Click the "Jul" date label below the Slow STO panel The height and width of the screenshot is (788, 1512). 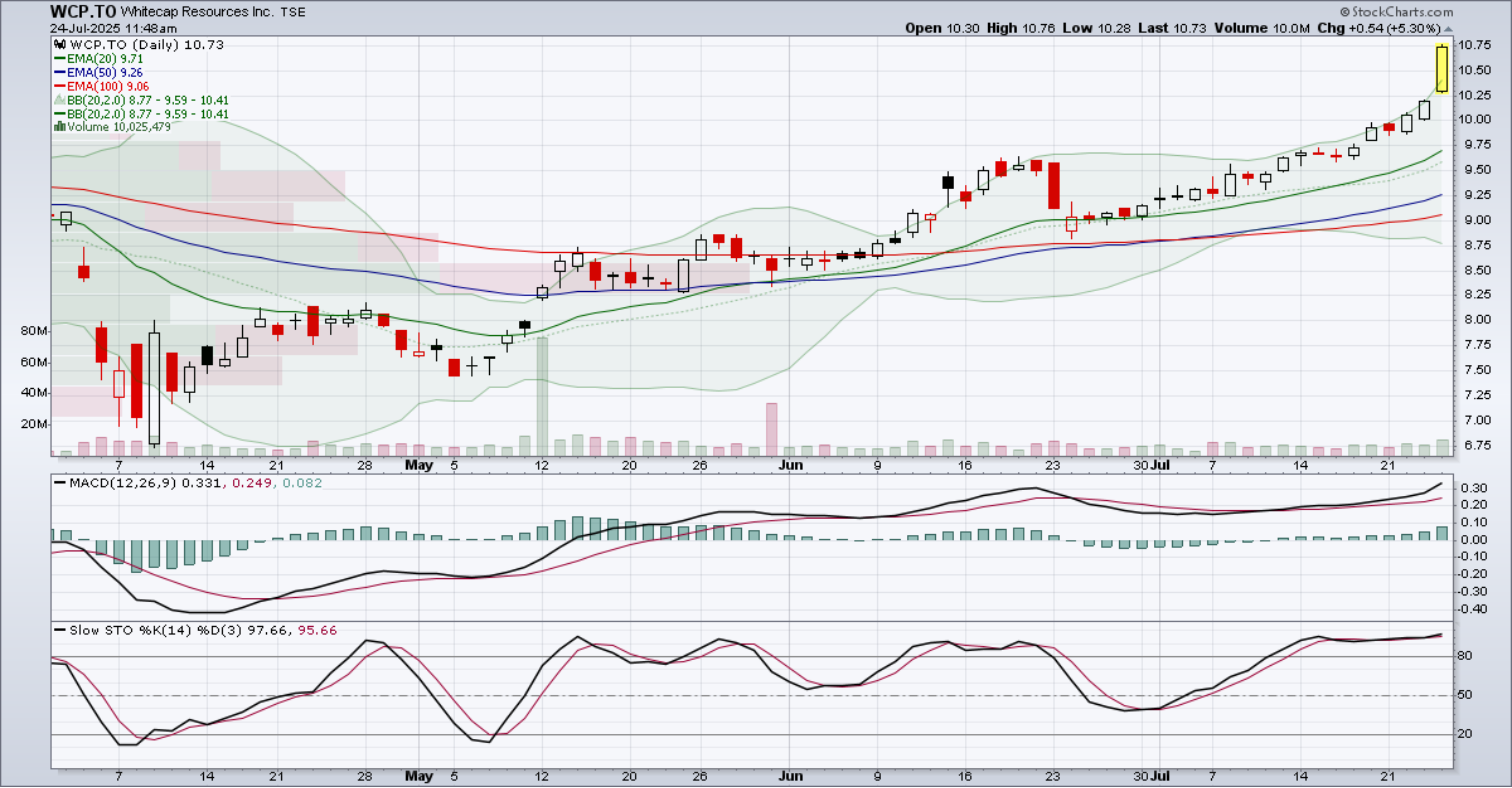point(1159,775)
